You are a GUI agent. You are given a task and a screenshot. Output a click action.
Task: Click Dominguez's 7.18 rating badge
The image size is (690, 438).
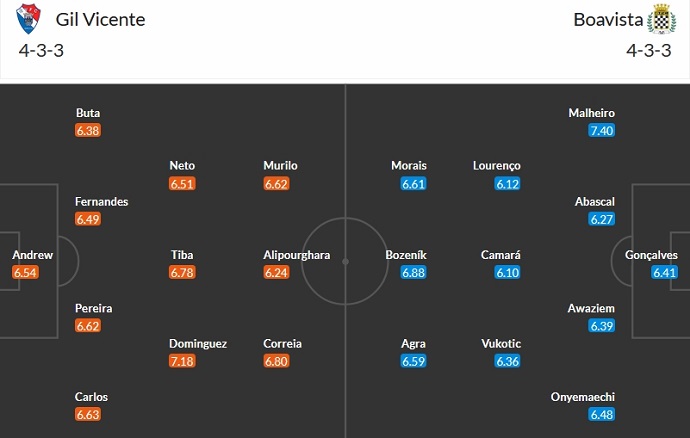(x=183, y=361)
